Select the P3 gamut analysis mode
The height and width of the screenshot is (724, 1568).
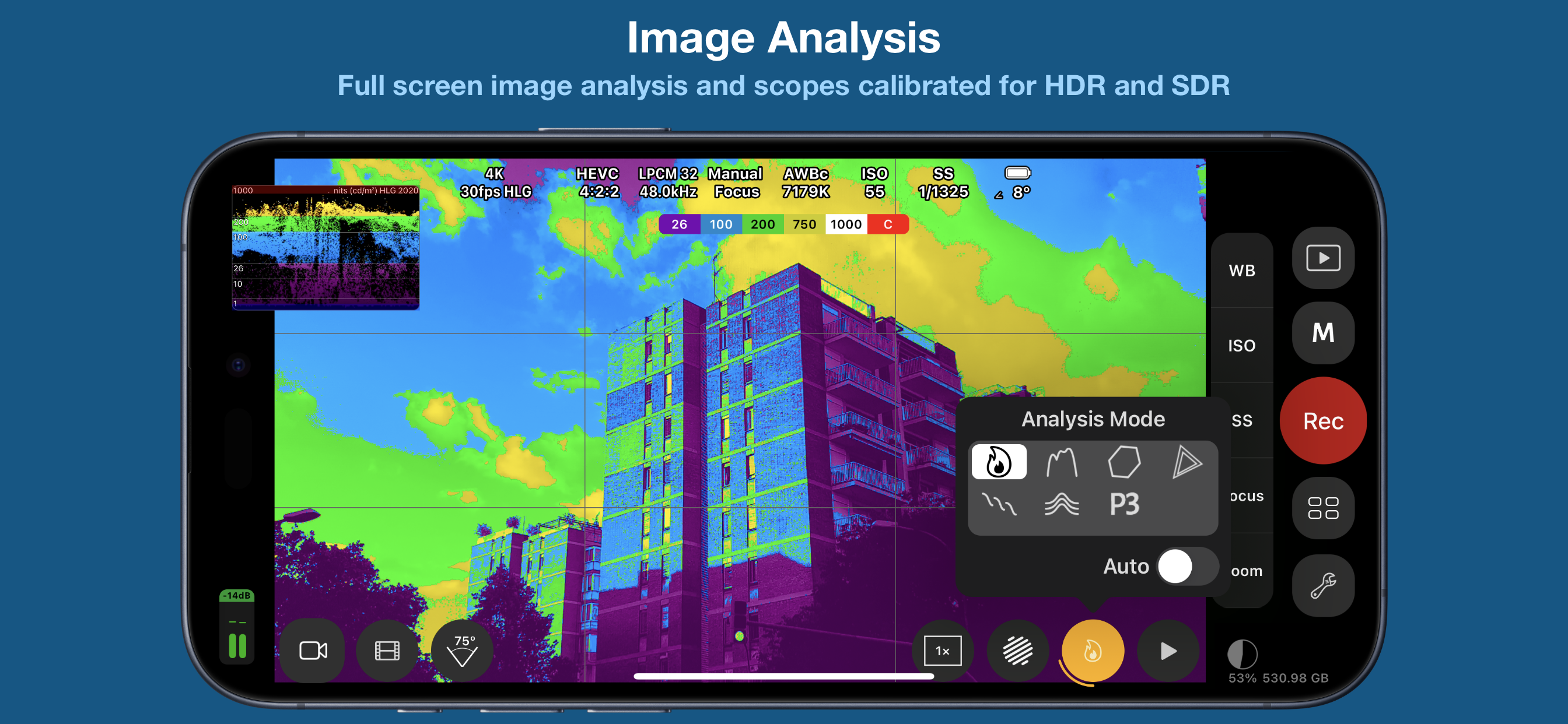(1123, 504)
